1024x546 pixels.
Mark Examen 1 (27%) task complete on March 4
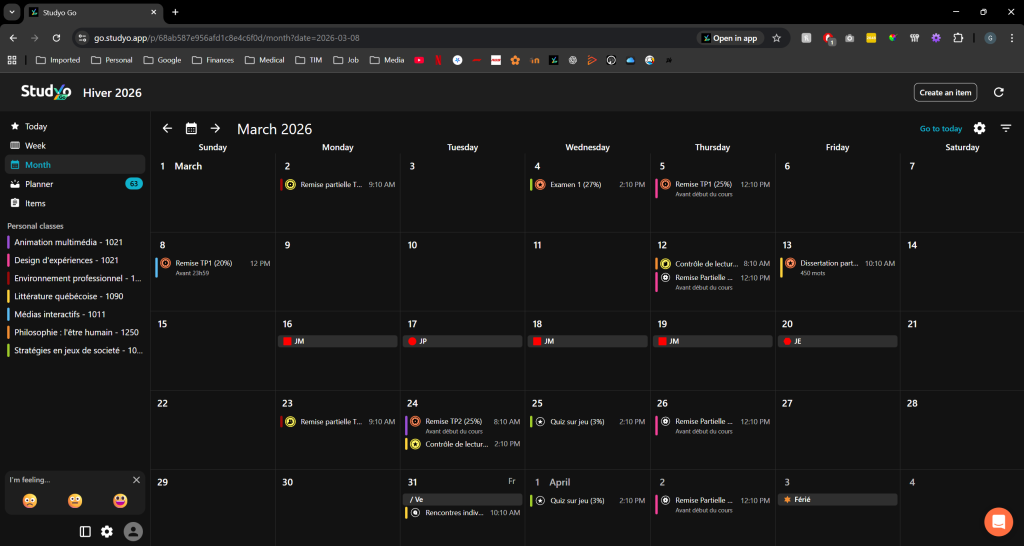click(x=540, y=185)
